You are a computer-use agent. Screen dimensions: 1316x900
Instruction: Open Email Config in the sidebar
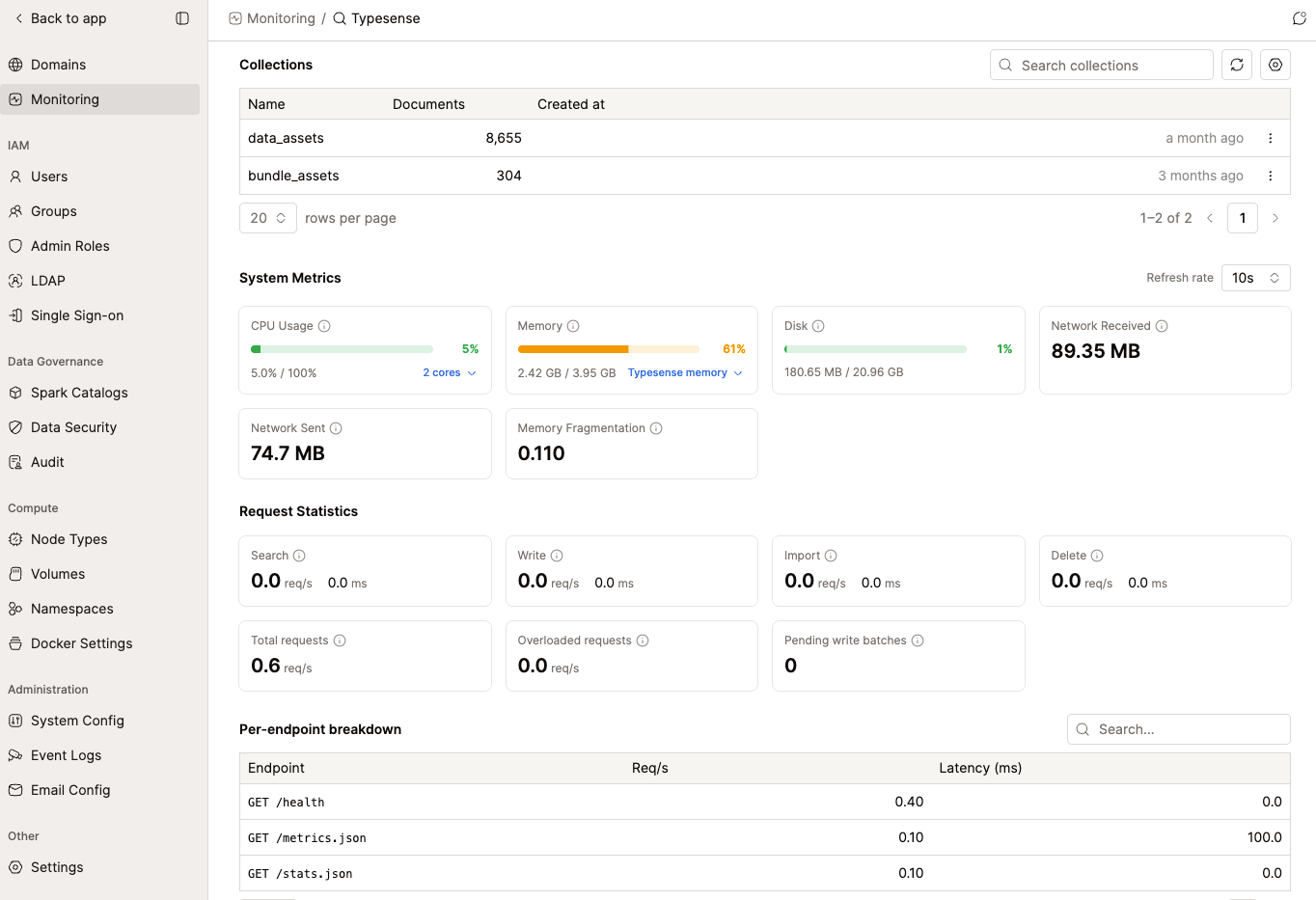click(100, 790)
